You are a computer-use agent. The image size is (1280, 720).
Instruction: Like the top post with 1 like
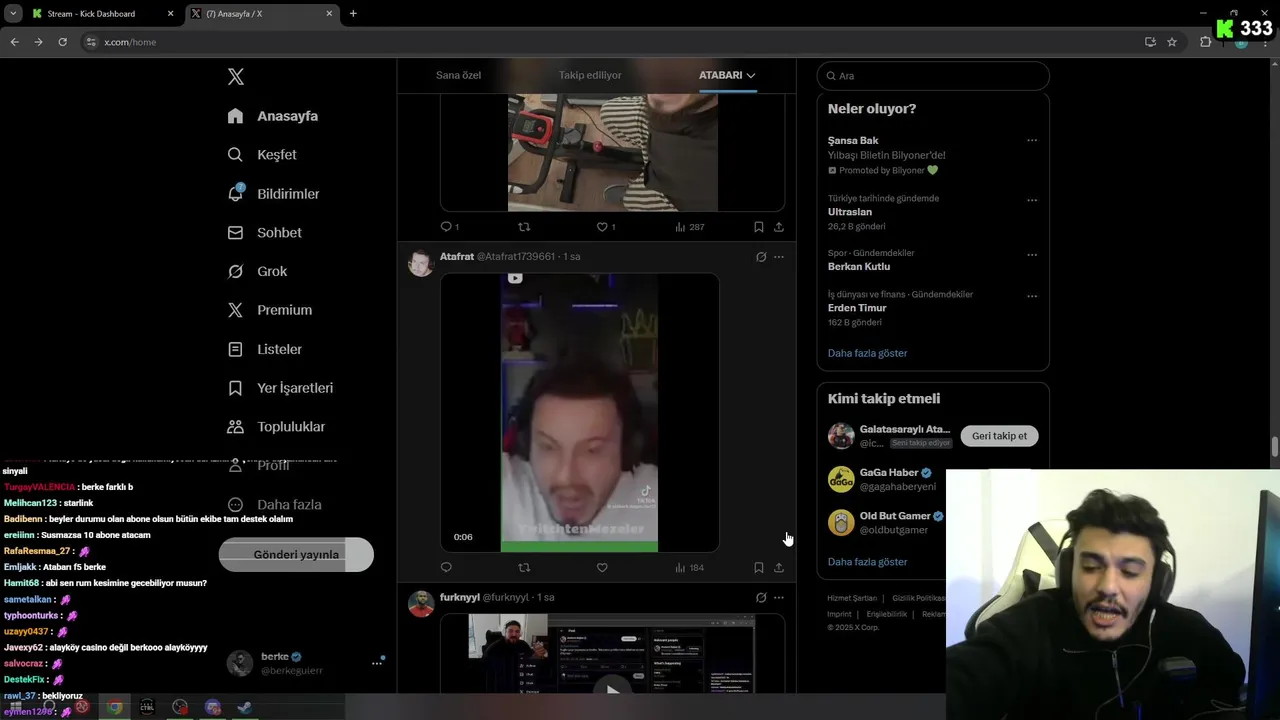(x=605, y=227)
